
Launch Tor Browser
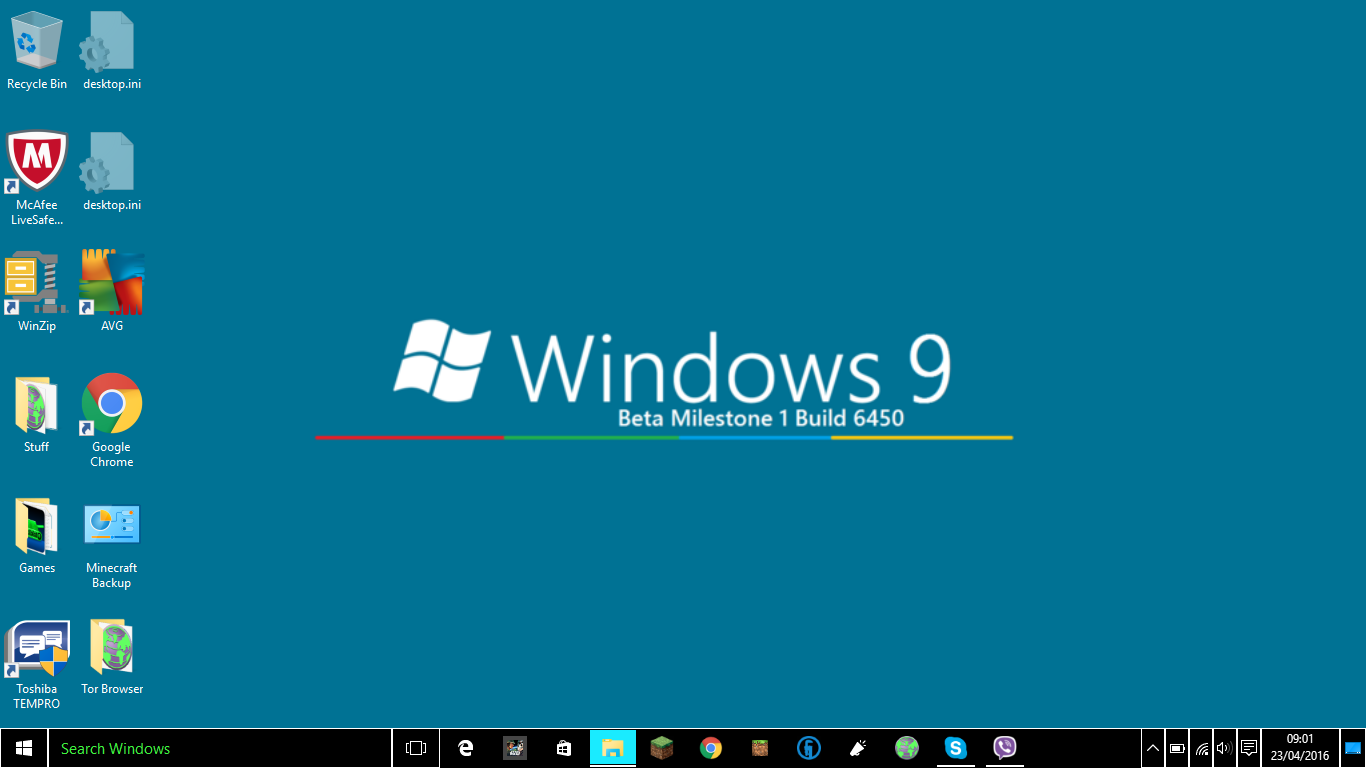pos(111,645)
